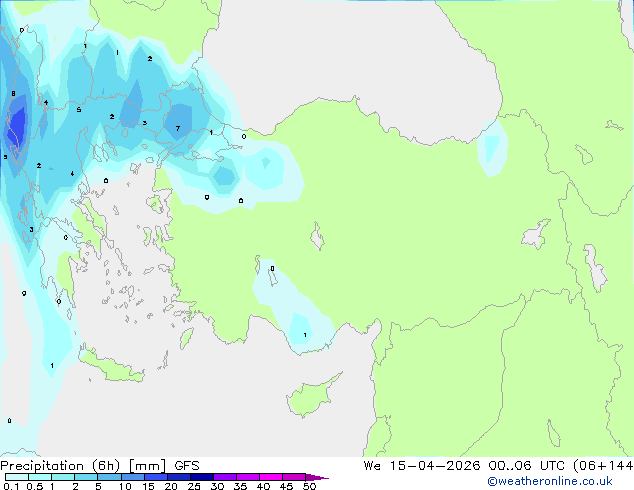Click the 50 label on legend scale
Viewport: 634px width, 490px height.
(310, 486)
